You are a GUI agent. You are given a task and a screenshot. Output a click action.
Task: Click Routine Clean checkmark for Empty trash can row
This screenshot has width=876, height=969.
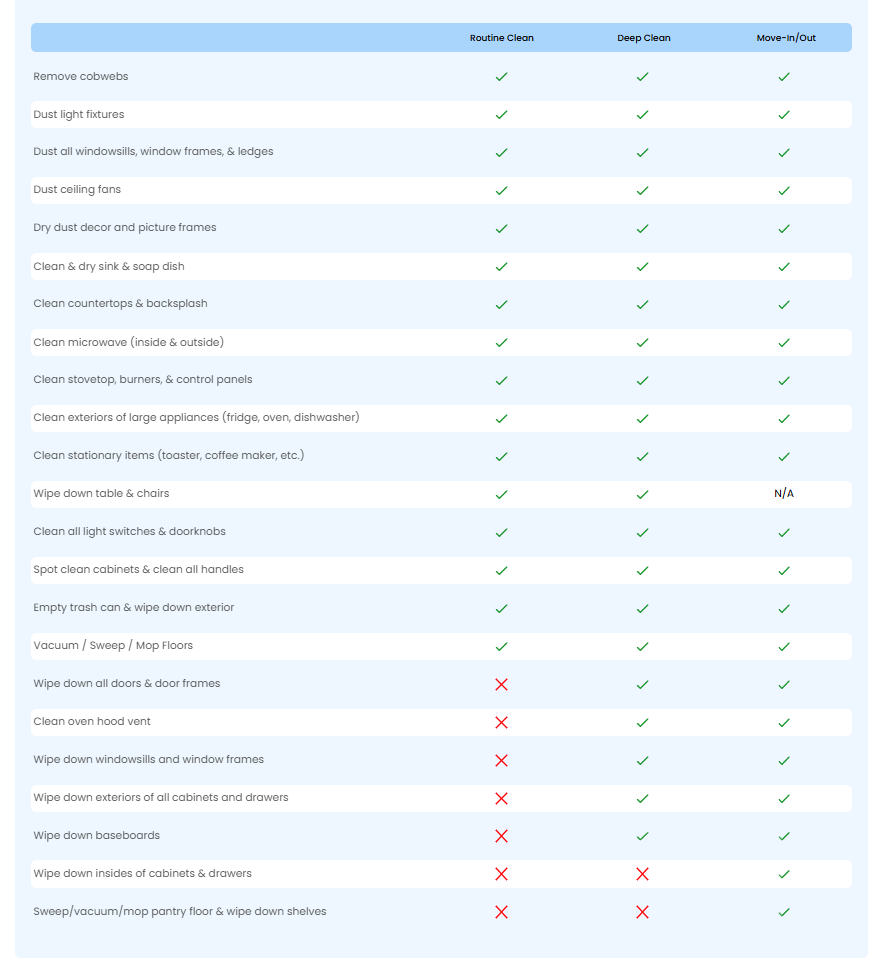pyautogui.click(x=501, y=609)
